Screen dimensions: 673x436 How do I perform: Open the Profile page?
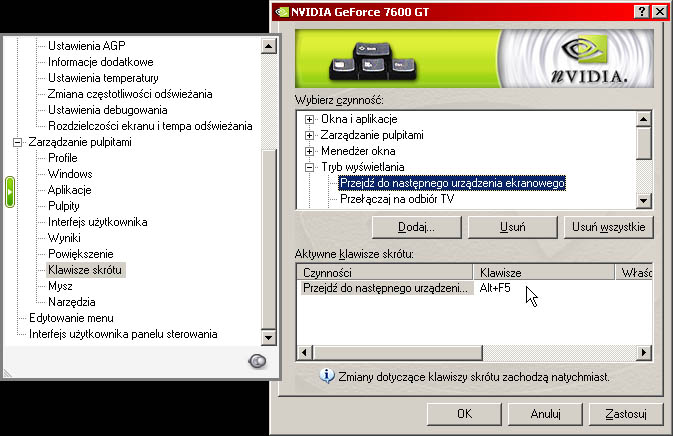coord(63,158)
